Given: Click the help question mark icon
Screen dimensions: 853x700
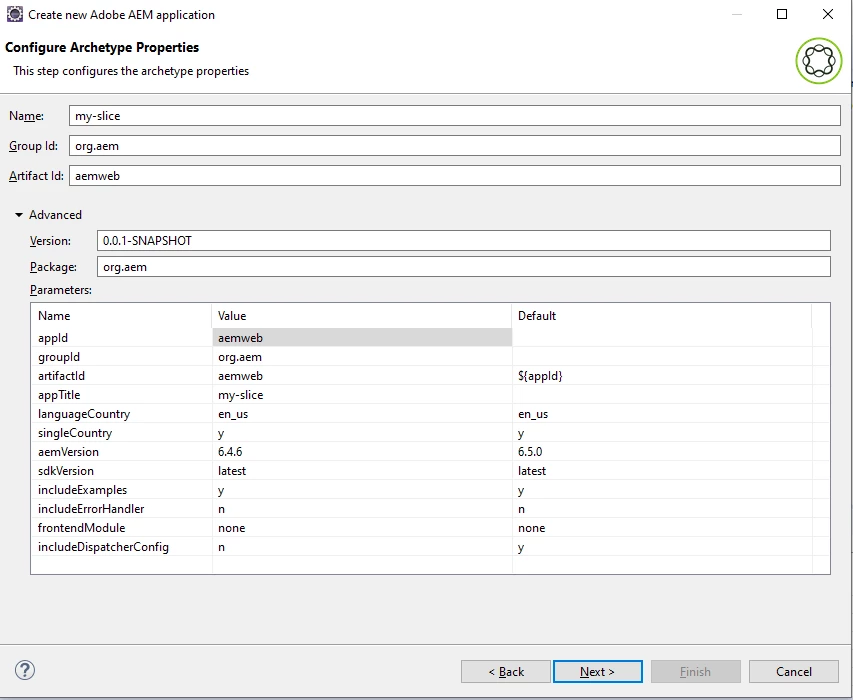Looking at the screenshot, I should coord(25,670).
